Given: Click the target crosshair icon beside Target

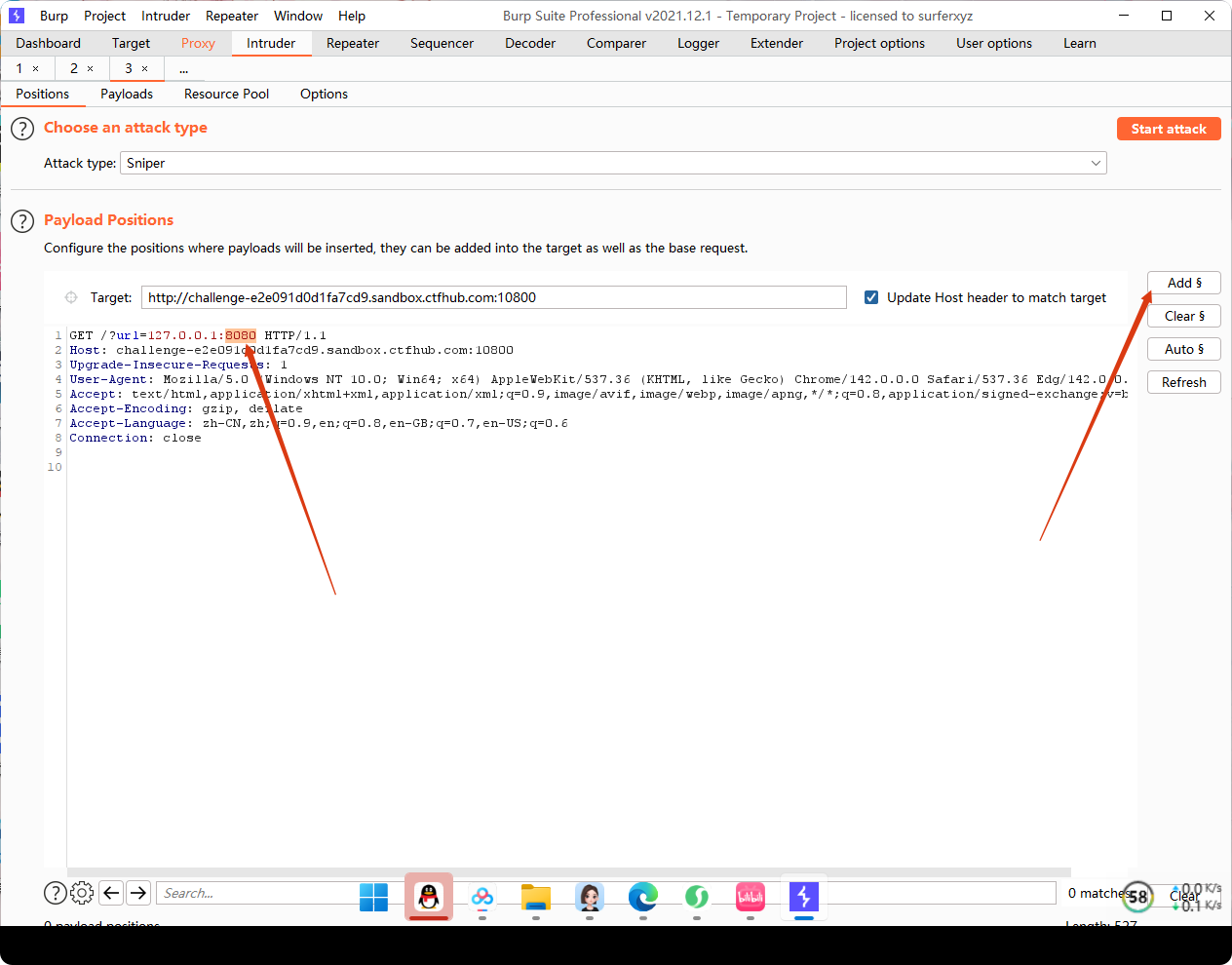Looking at the screenshot, I should [71, 297].
